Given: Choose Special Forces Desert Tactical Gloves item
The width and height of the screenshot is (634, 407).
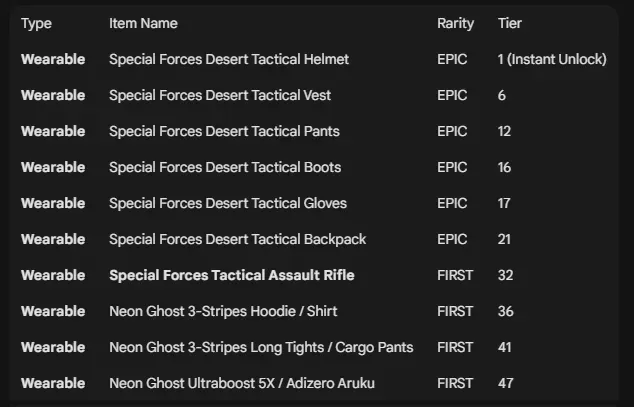Looking at the screenshot, I should (x=228, y=203).
